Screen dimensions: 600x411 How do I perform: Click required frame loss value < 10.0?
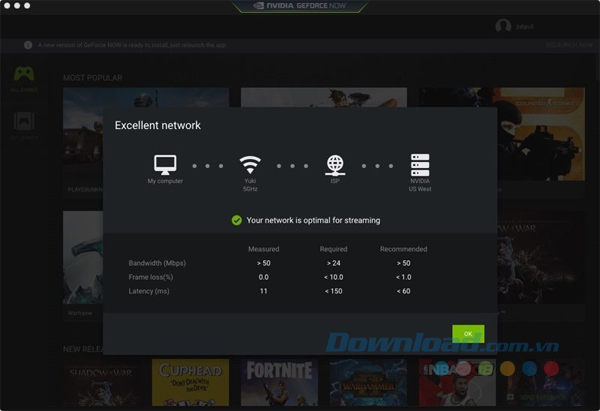(334, 277)
